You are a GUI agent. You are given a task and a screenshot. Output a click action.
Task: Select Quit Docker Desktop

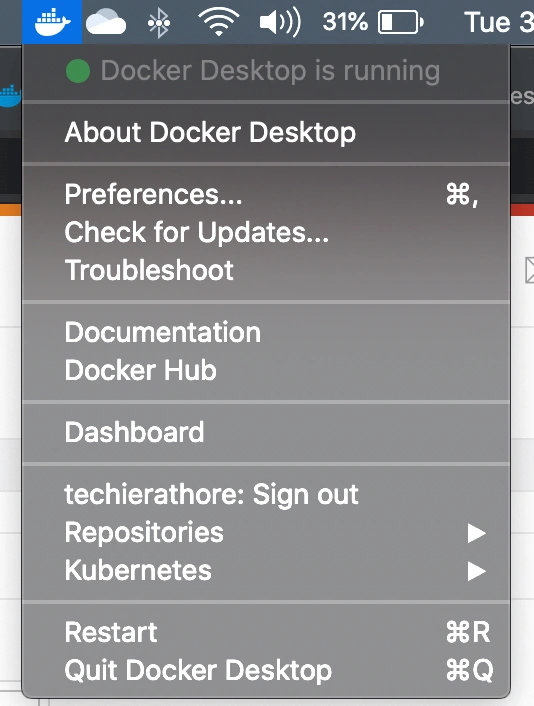point(266,670)
